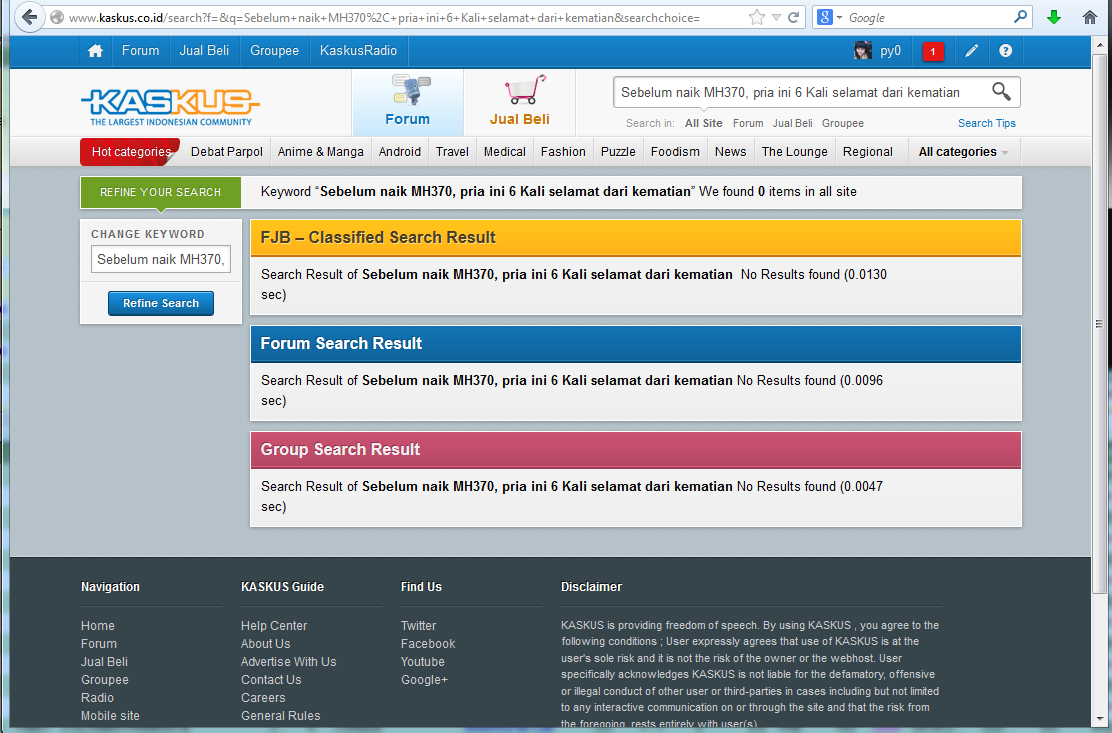The image size is (1112, 733).
Task: Open the footer Twitter link
Action: tap(418, 626)
